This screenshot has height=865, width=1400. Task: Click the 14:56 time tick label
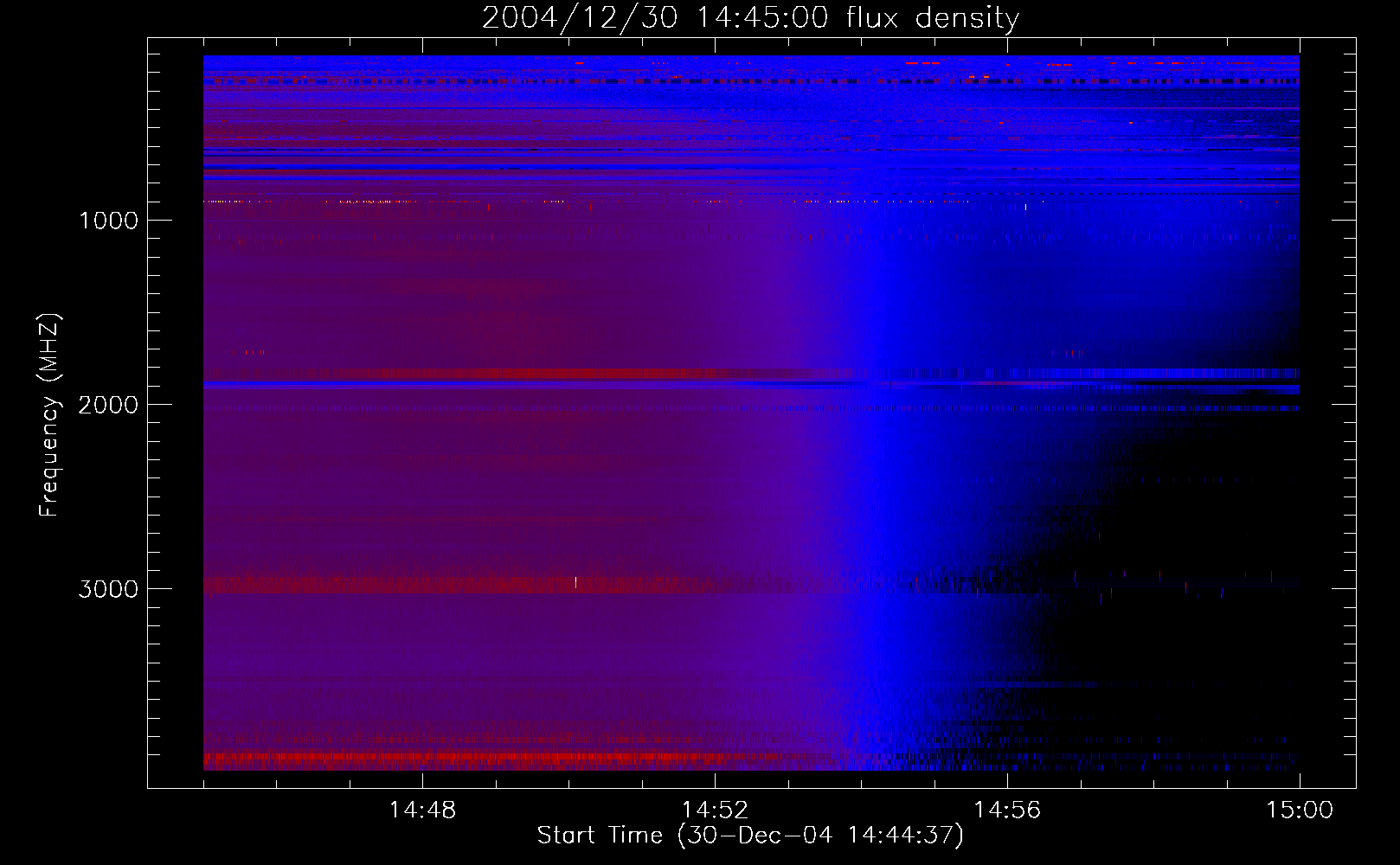(x=1007, y=811)
